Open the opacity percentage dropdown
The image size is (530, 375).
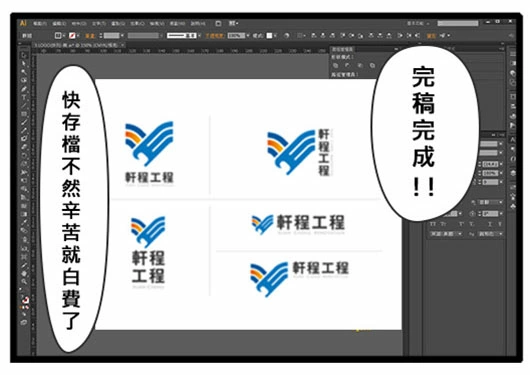pos(248,35)
